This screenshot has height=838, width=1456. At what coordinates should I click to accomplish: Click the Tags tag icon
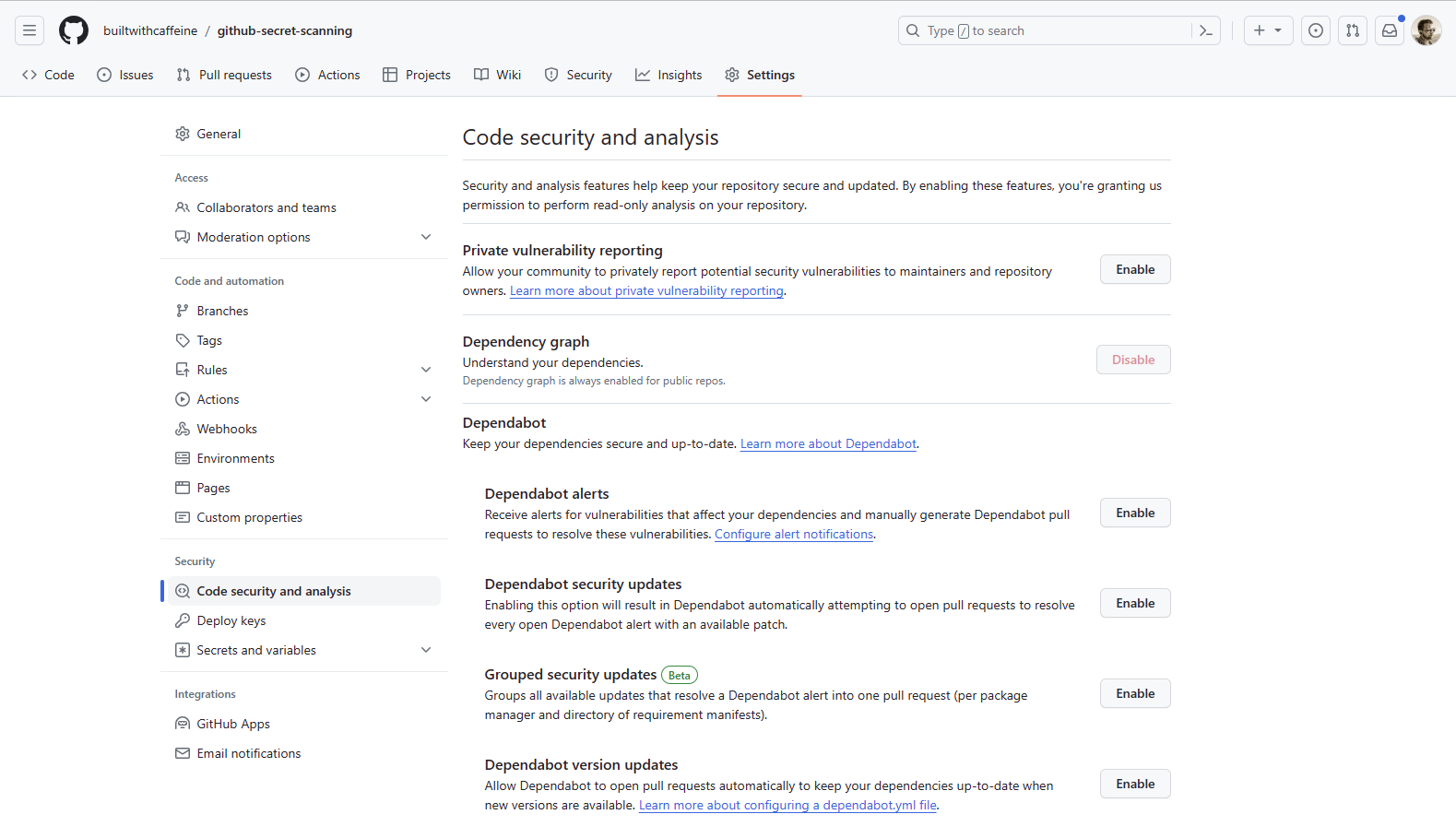point(183,340)
